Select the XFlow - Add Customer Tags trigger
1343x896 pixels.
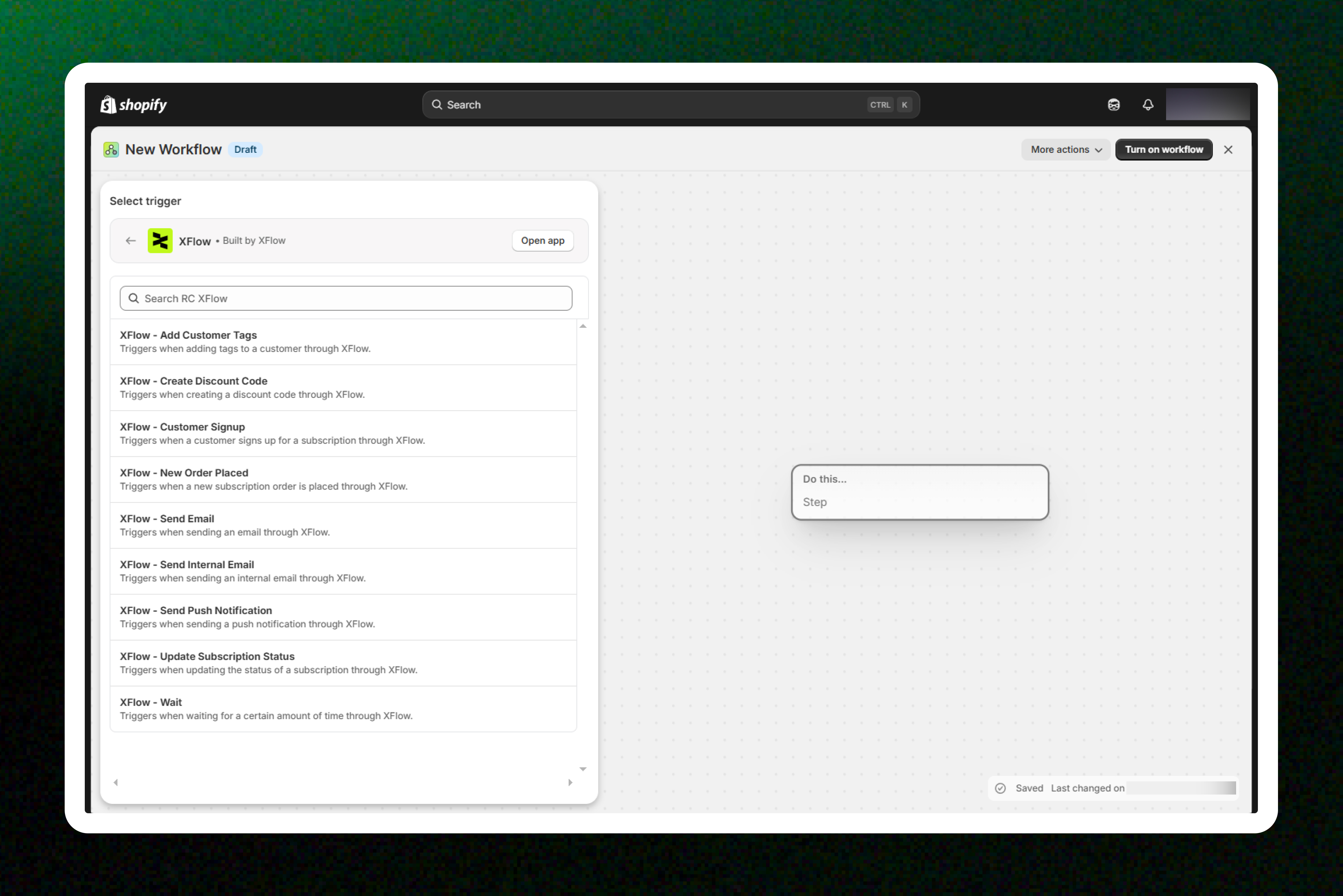(343, 342)
